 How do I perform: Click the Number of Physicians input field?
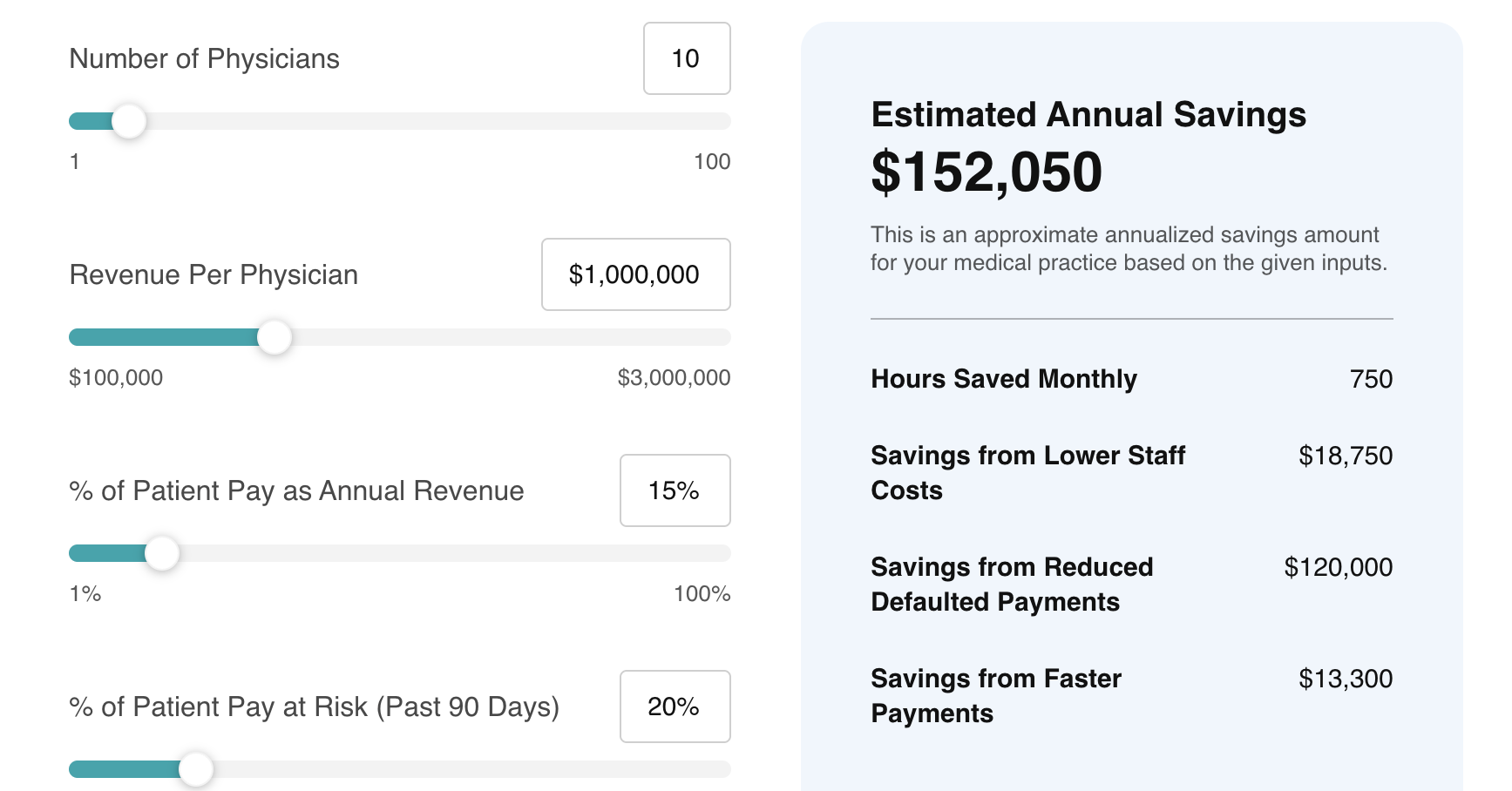click(x=686, y=58)
